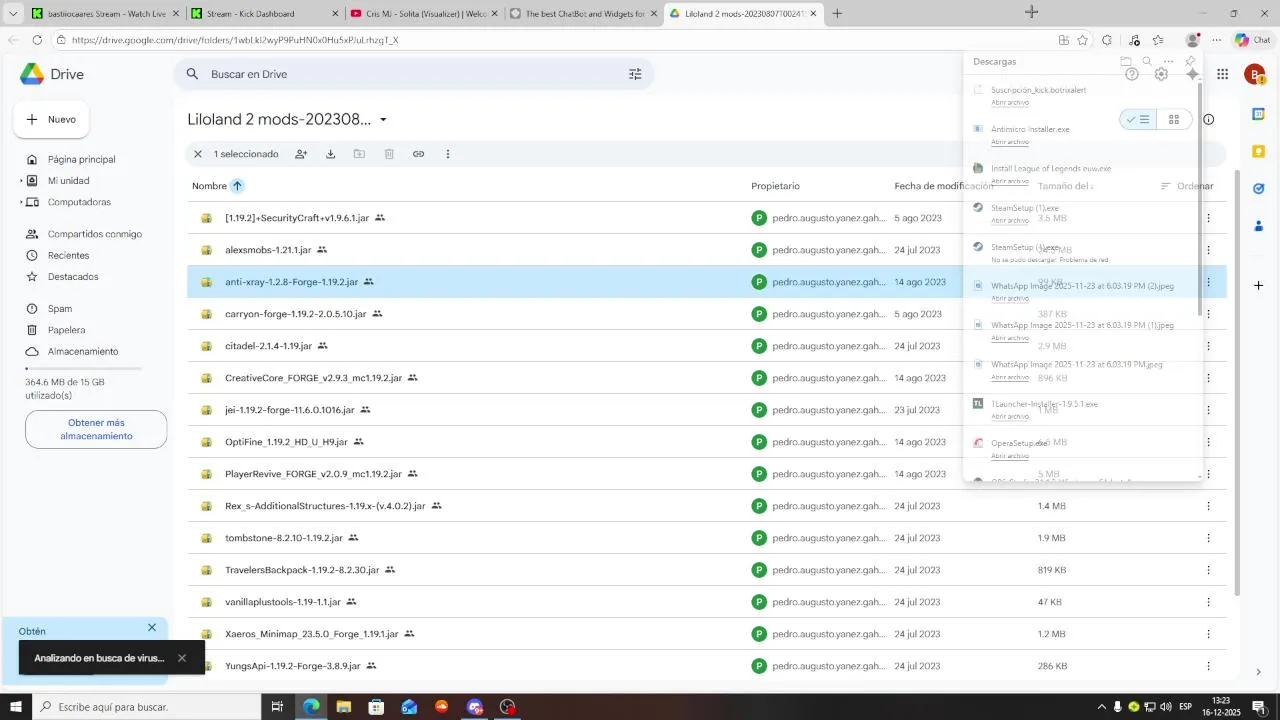The height and width of the screenshot is (720, 1280).
Task: Open Google Calendar in side panel
Action: 1259,114
